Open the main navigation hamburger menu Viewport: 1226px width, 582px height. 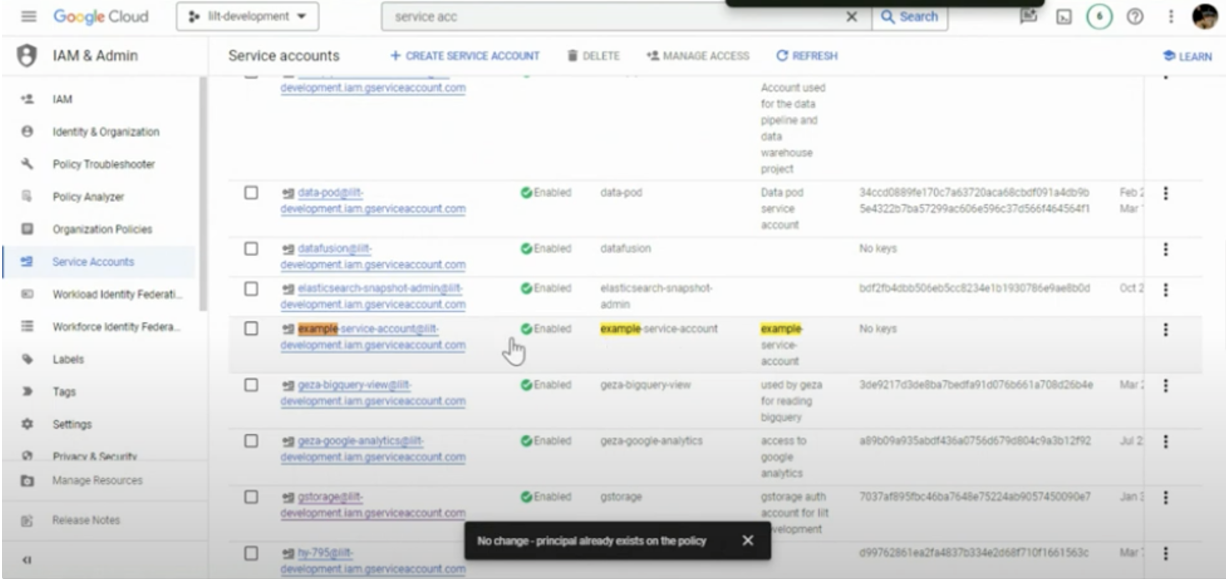coord(28,17)
